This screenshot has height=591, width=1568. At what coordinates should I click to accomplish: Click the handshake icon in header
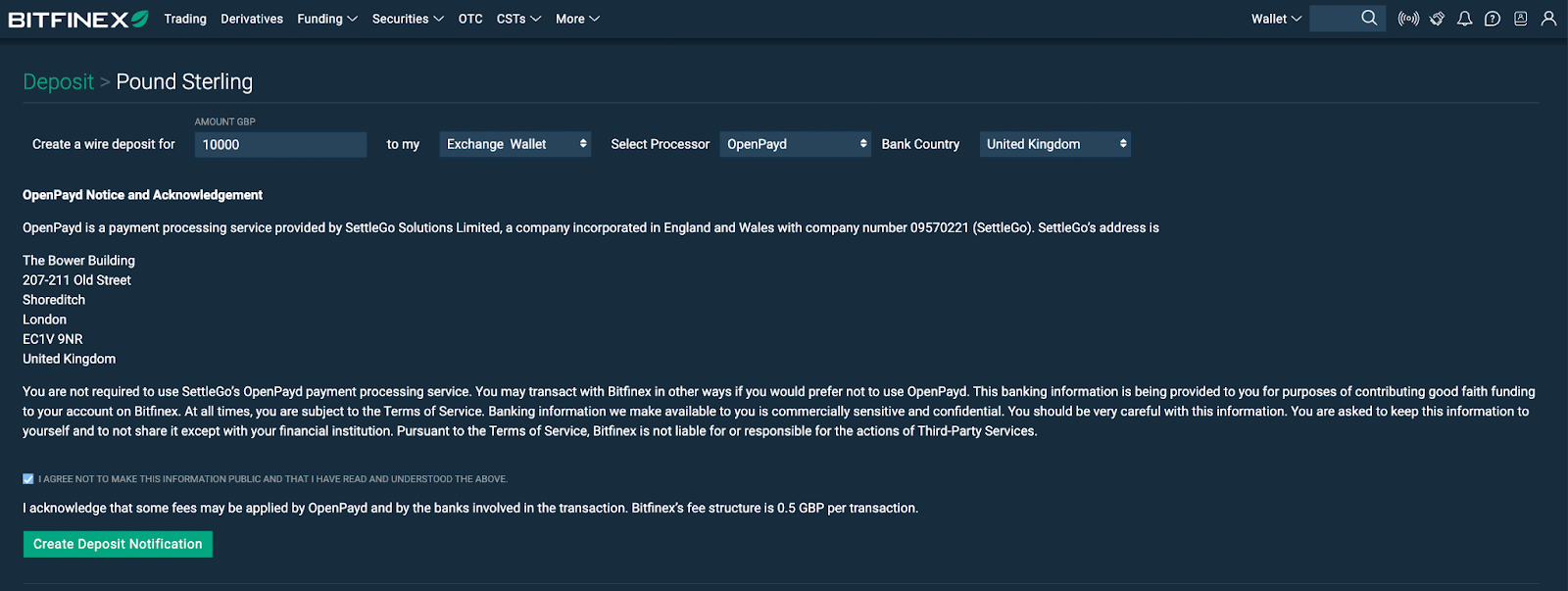pos(1437,19)
